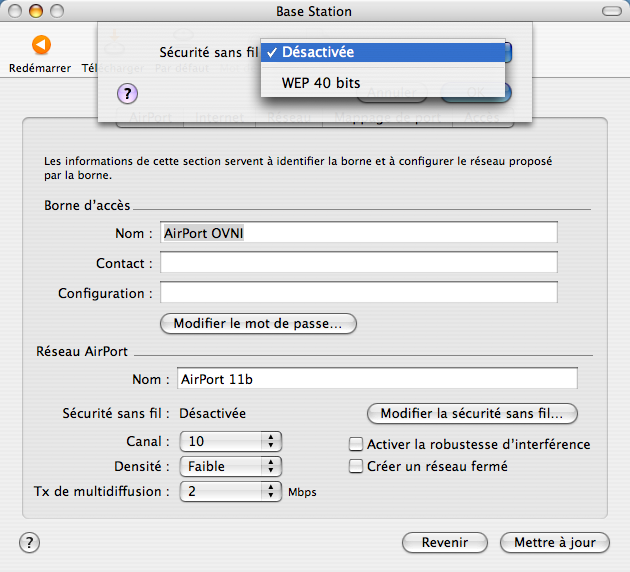The height and width of the screenshot is (572, 630).
Task: Click the Borne d'accès Nom field
Action: coord(359,232)
